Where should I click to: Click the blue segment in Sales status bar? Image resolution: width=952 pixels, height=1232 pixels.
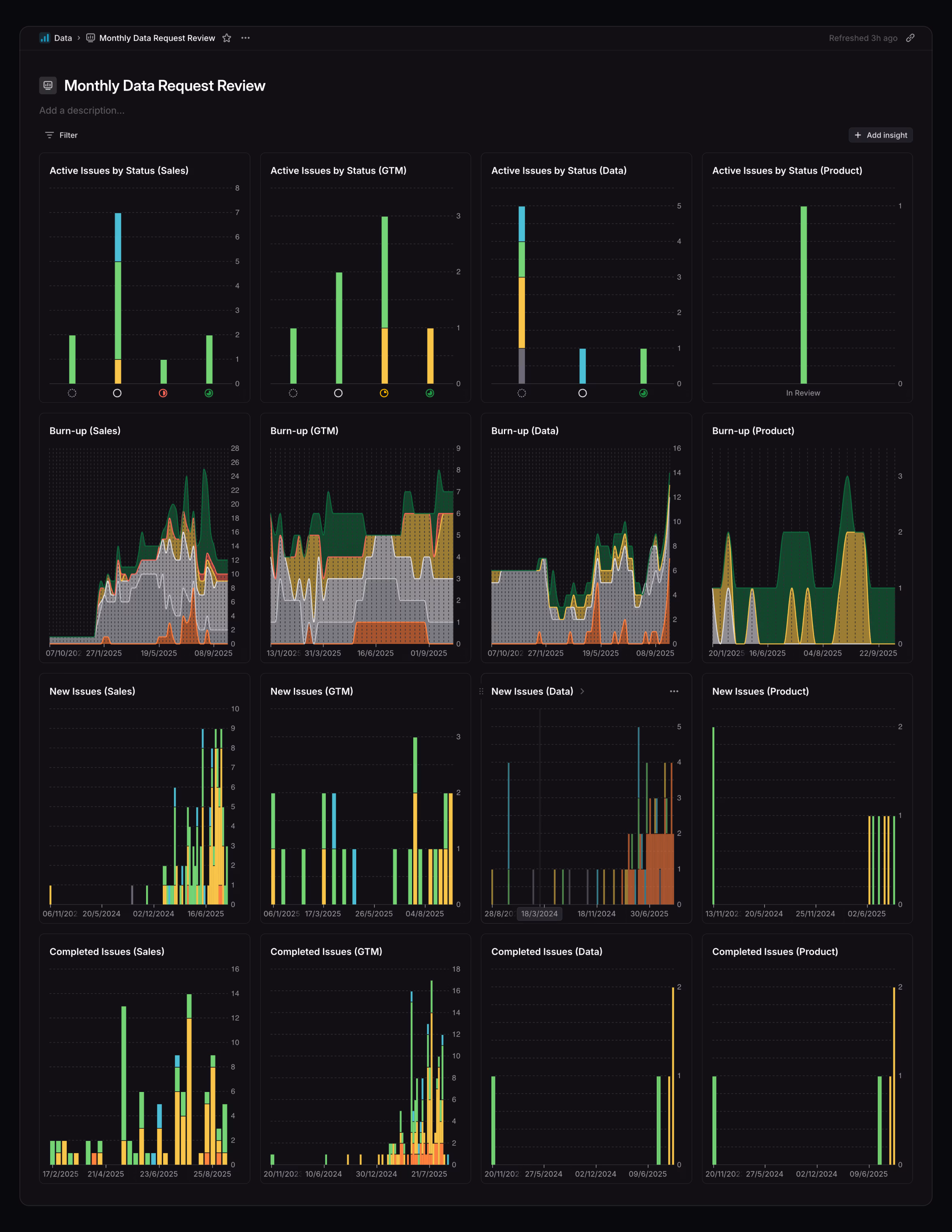(x=118, y=237)
